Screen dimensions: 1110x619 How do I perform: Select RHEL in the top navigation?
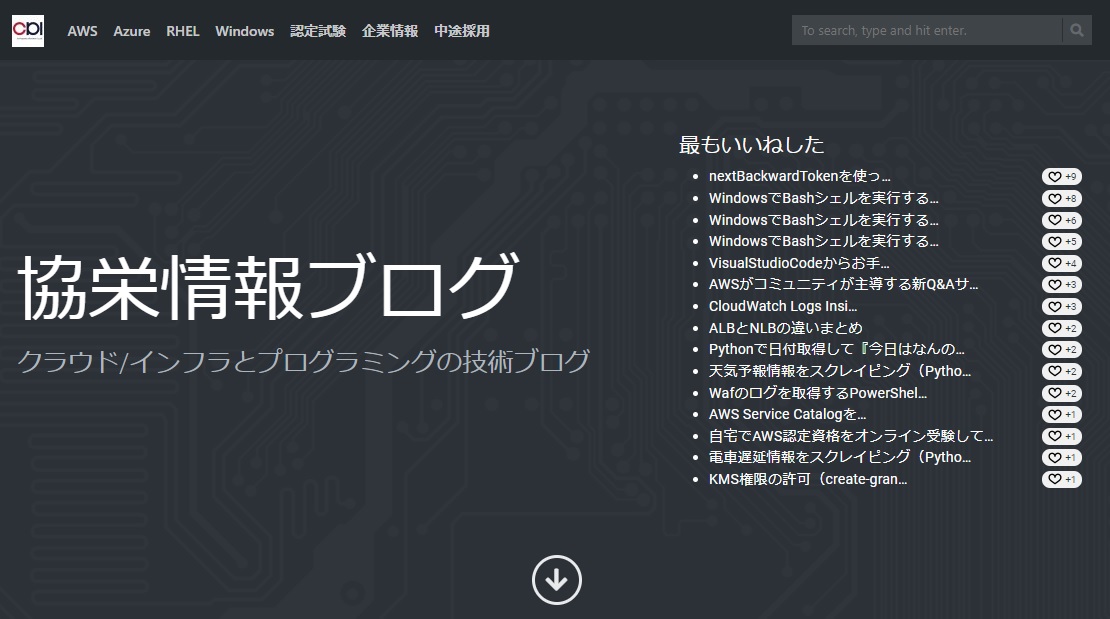click(x=183, y=31)
